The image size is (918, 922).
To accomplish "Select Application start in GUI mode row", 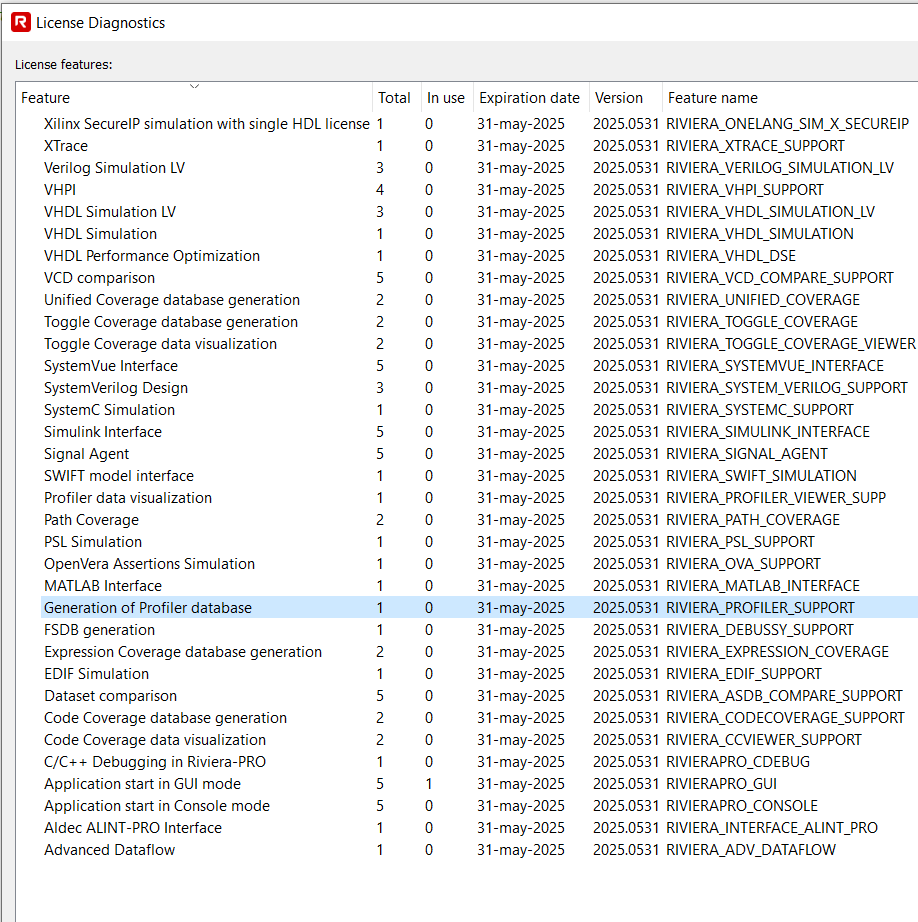I will [142, 784].
